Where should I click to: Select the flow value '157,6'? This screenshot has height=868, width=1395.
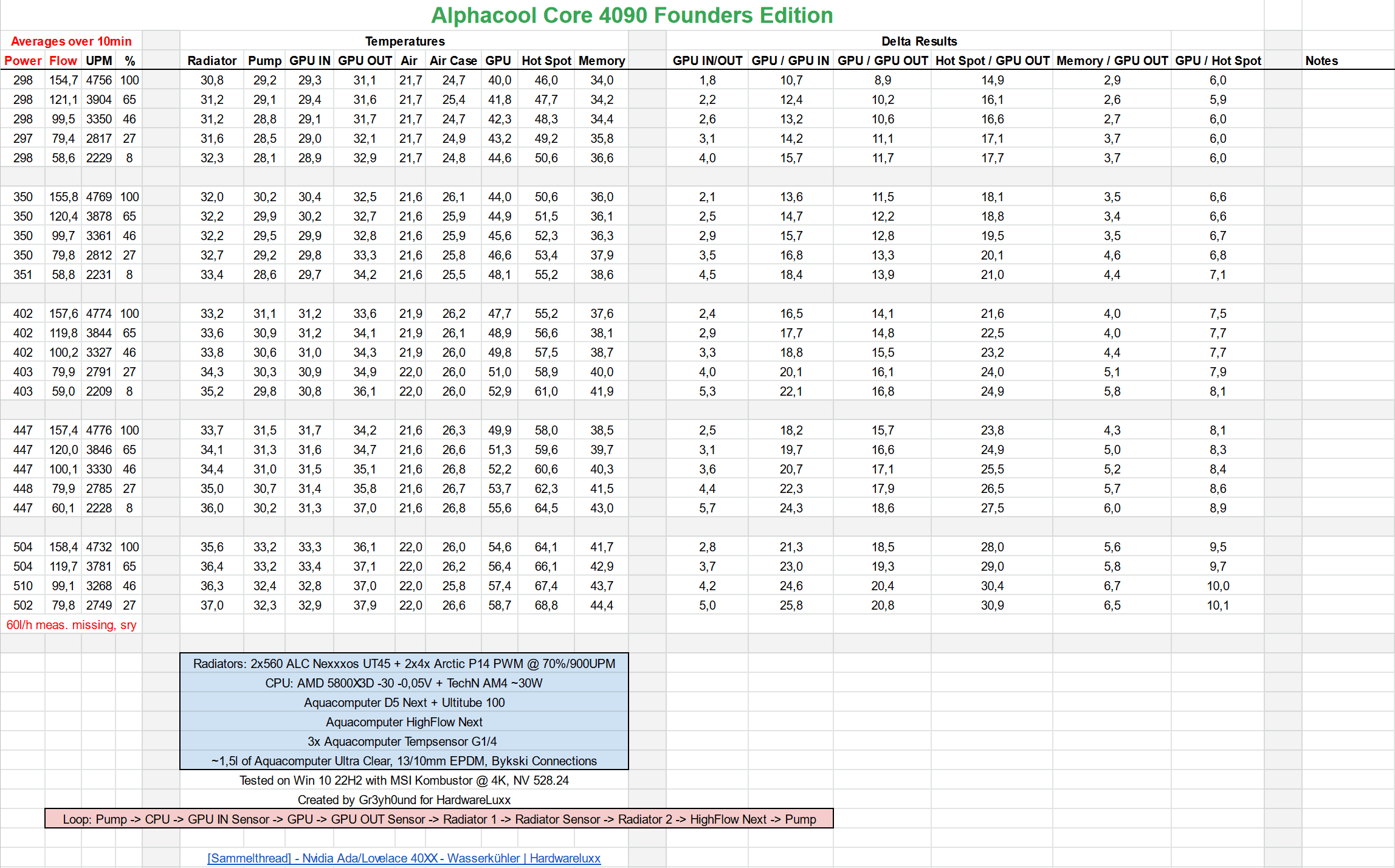point(63,314)
